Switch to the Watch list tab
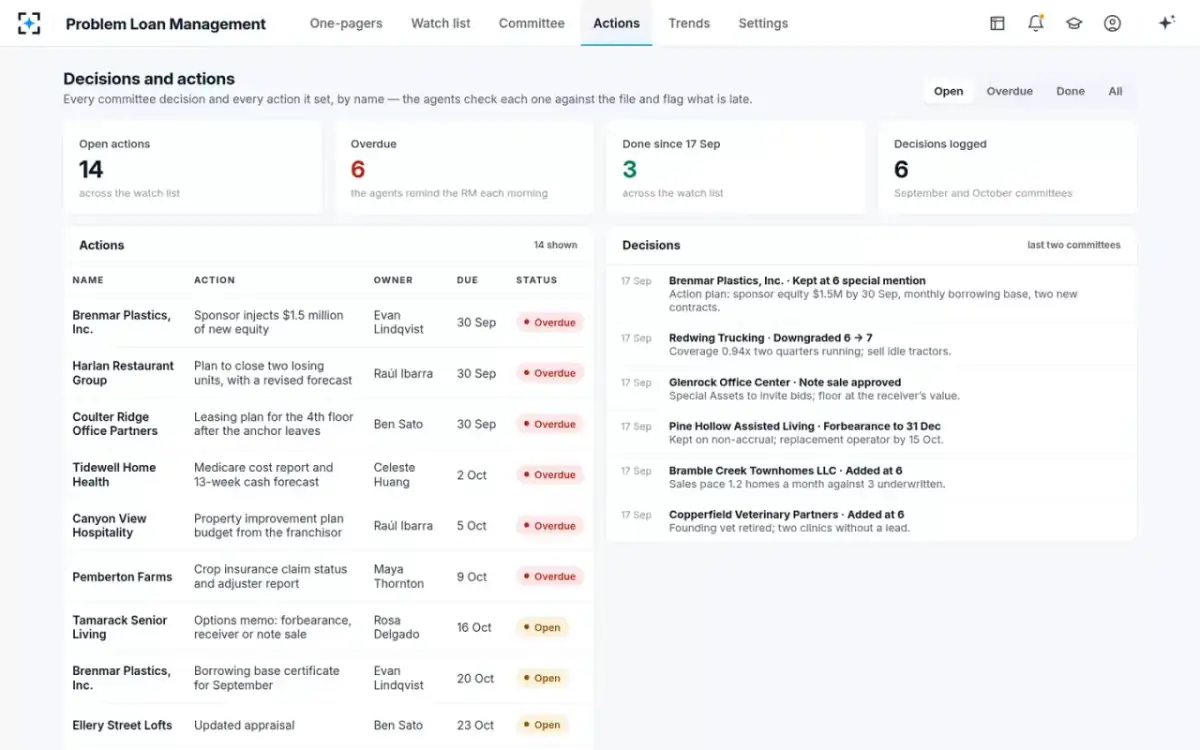 tap(441, 23)
